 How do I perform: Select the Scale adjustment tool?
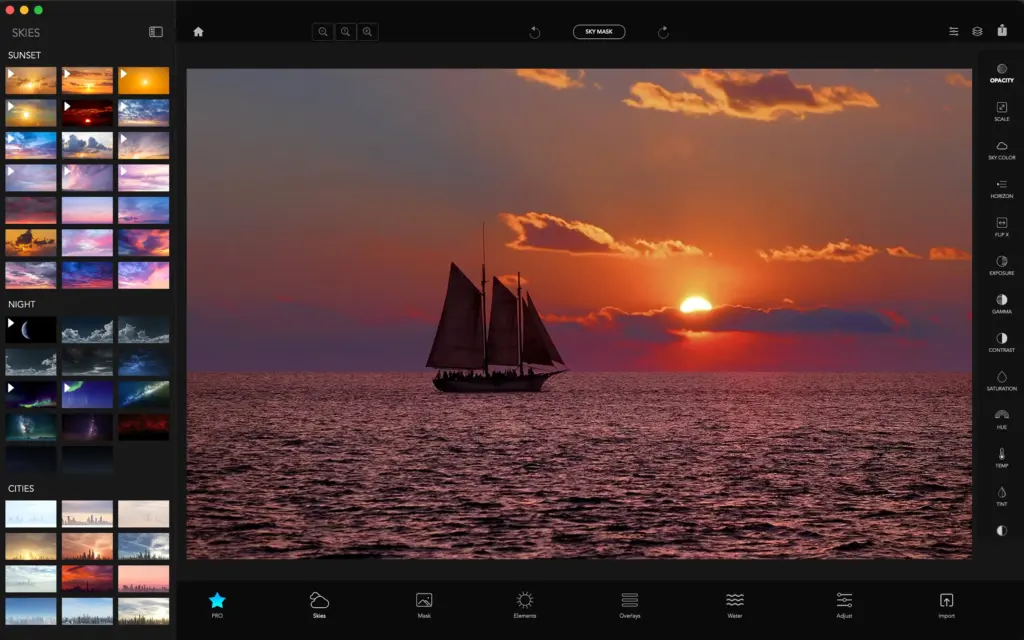click(1001, 111)
